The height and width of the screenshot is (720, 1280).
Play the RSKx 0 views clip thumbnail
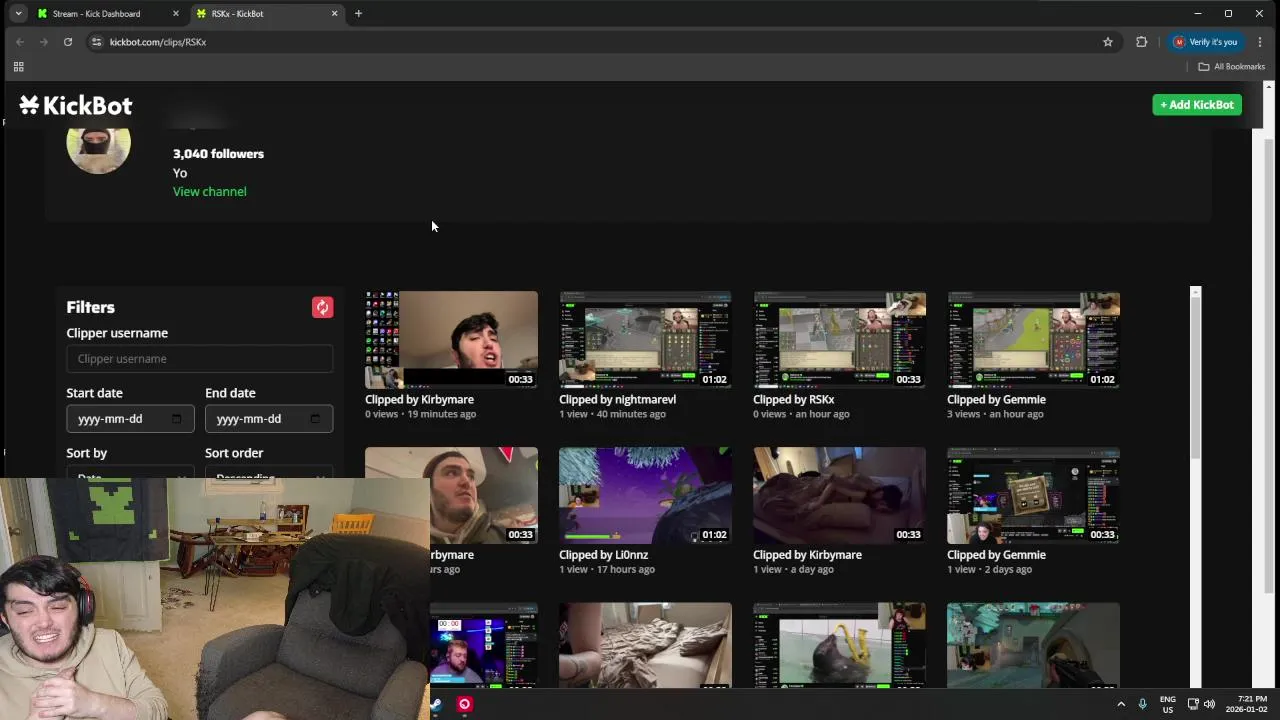coord(839,339)
